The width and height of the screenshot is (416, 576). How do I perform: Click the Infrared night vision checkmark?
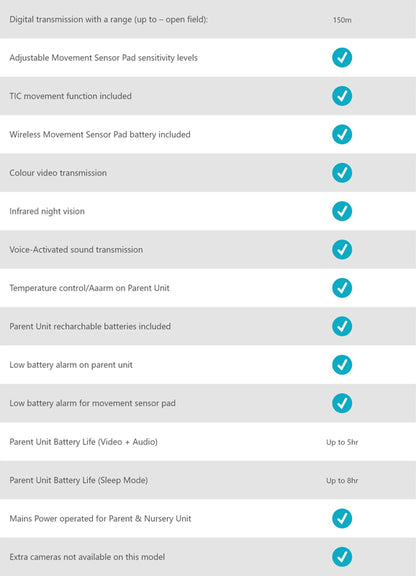[342, 211]
